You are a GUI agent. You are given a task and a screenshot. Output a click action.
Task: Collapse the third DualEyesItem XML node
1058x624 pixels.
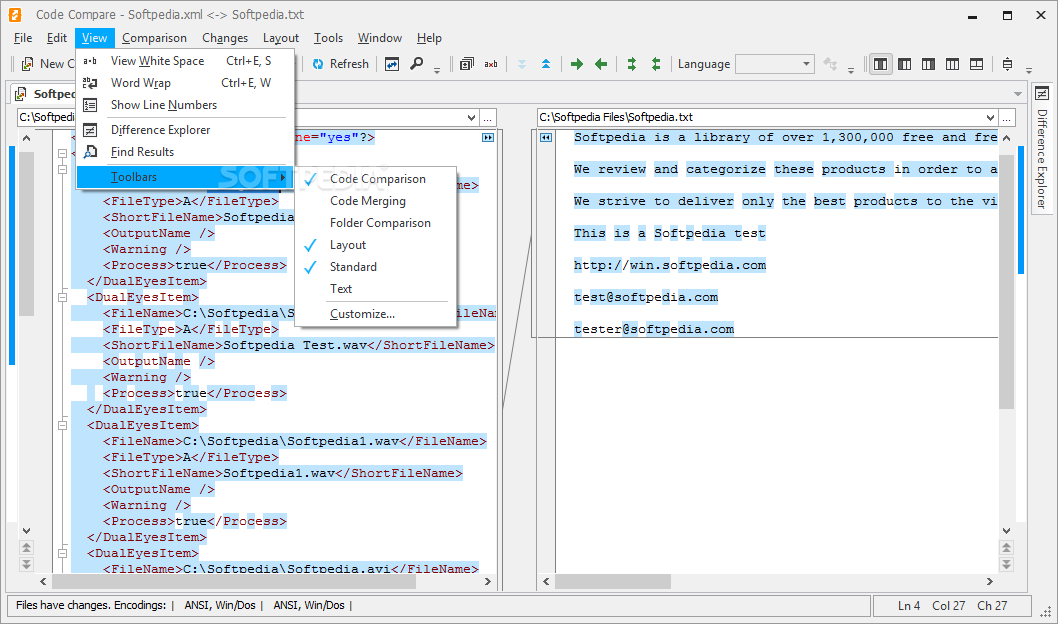pos(63,425)
